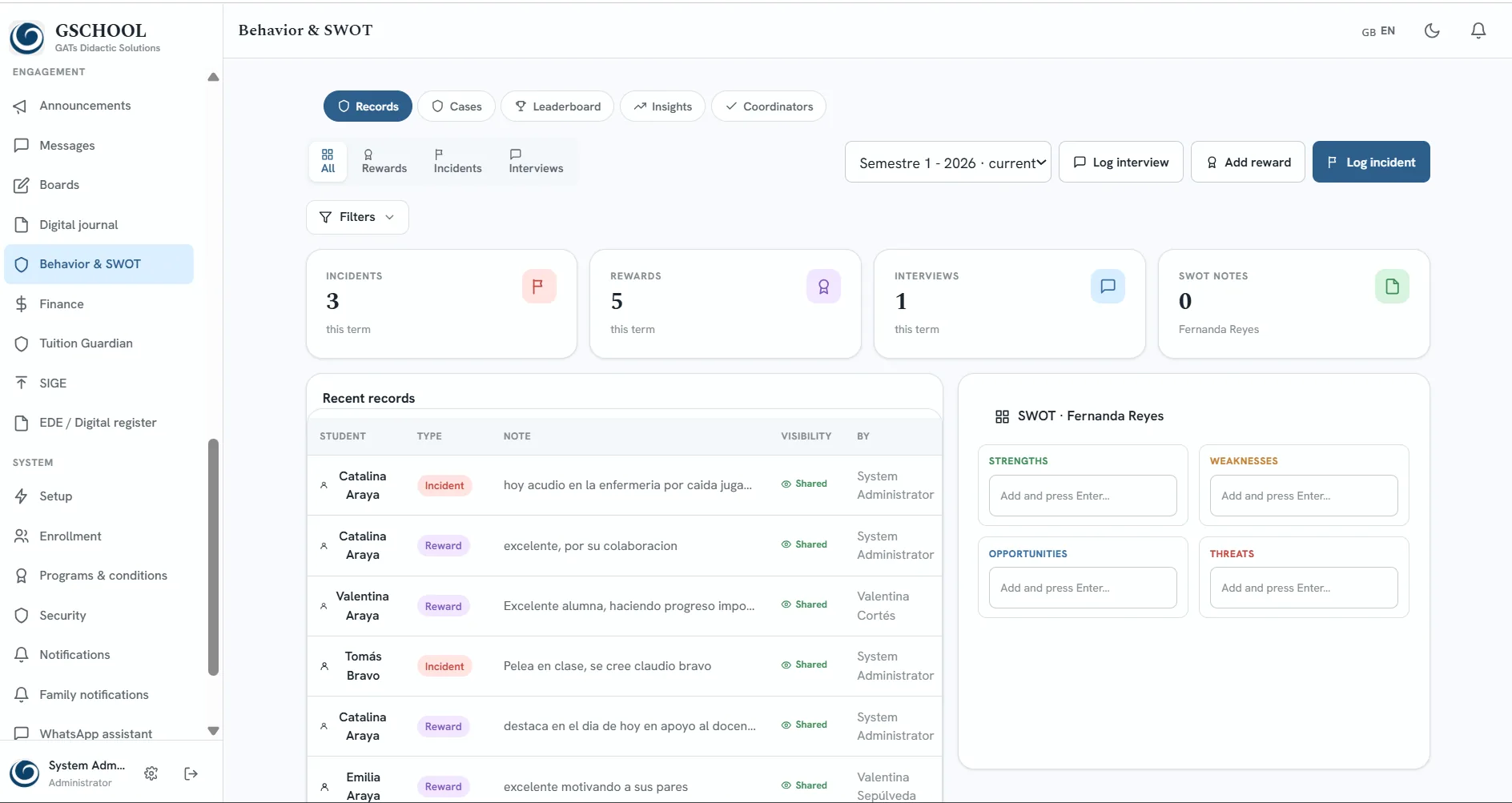Toggle dark mode moon icon

1432,30
